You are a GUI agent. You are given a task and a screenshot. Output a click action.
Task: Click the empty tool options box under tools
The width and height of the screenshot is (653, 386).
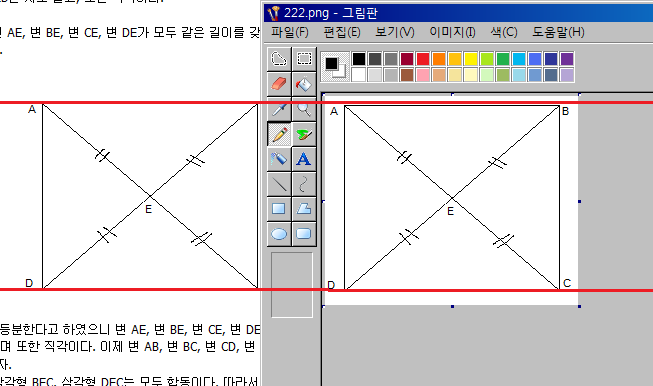292,285
